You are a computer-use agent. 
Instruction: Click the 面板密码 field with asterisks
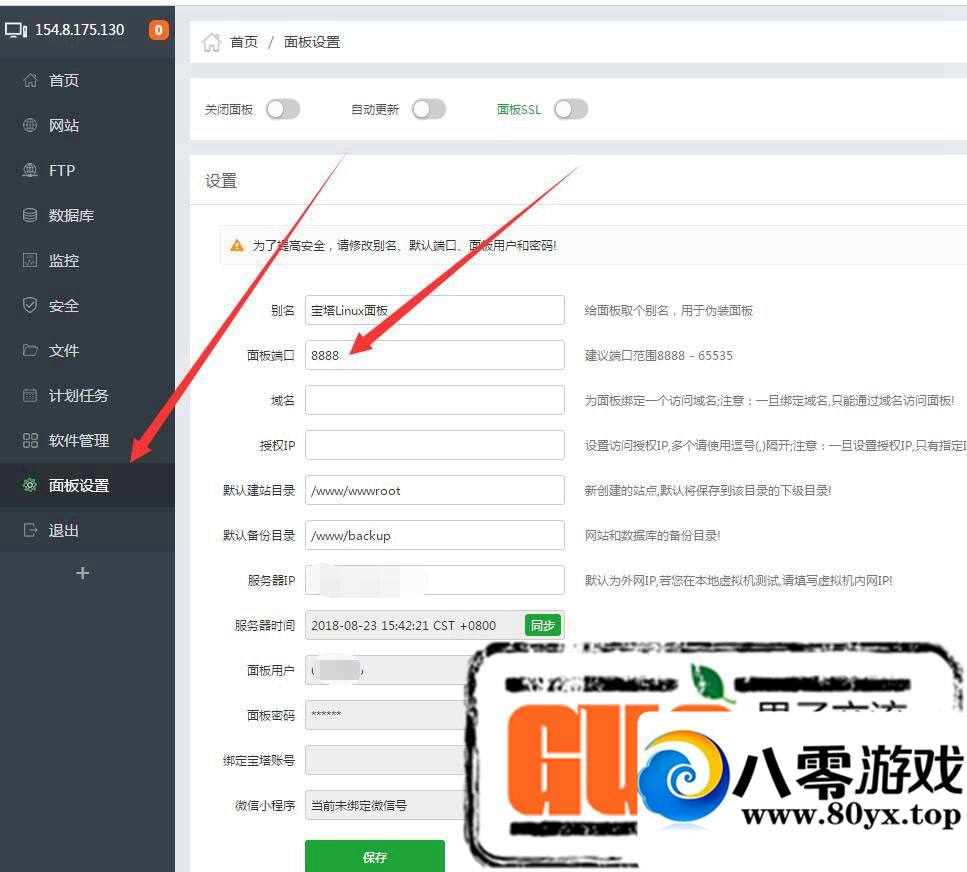[387, 715]
